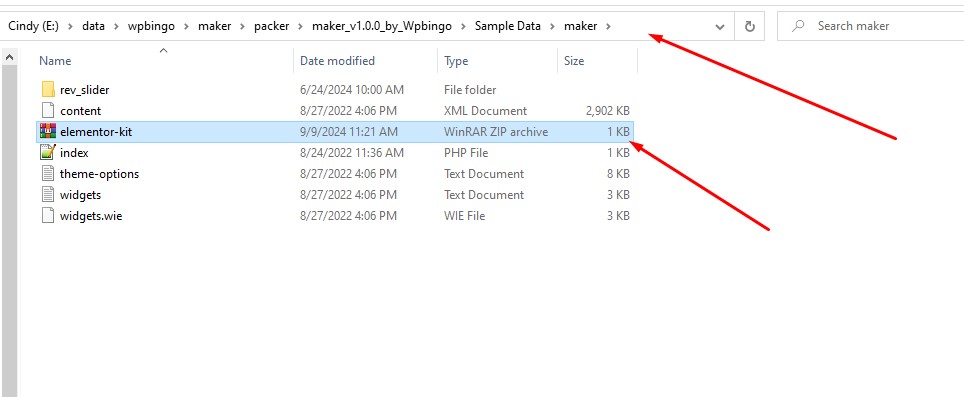The height and width of the screenshot is (397, 964).
Task: Sort files by Date modified column
Action: (x=337, y=61)
